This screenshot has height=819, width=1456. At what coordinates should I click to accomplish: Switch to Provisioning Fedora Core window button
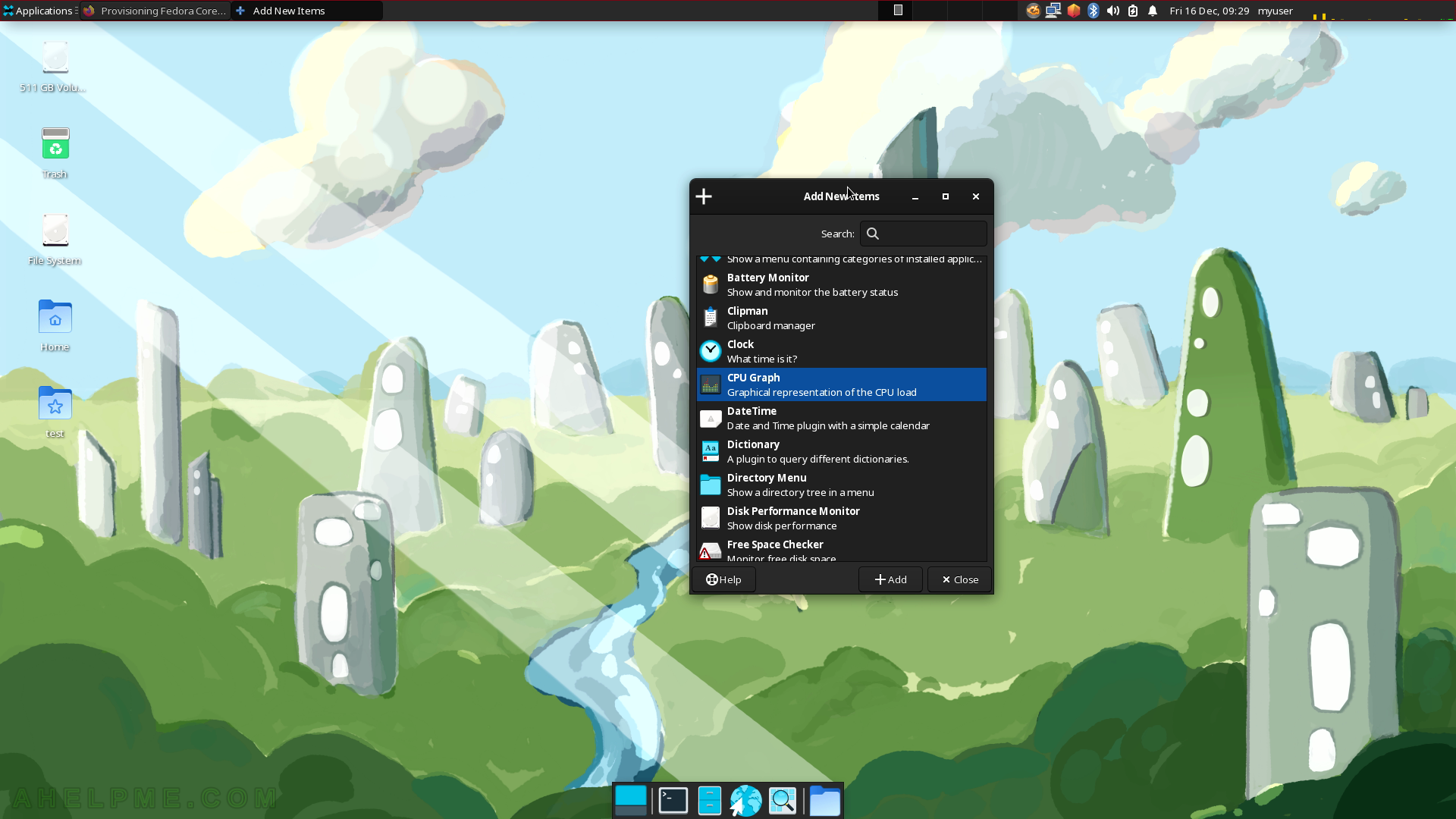point(155,11)
